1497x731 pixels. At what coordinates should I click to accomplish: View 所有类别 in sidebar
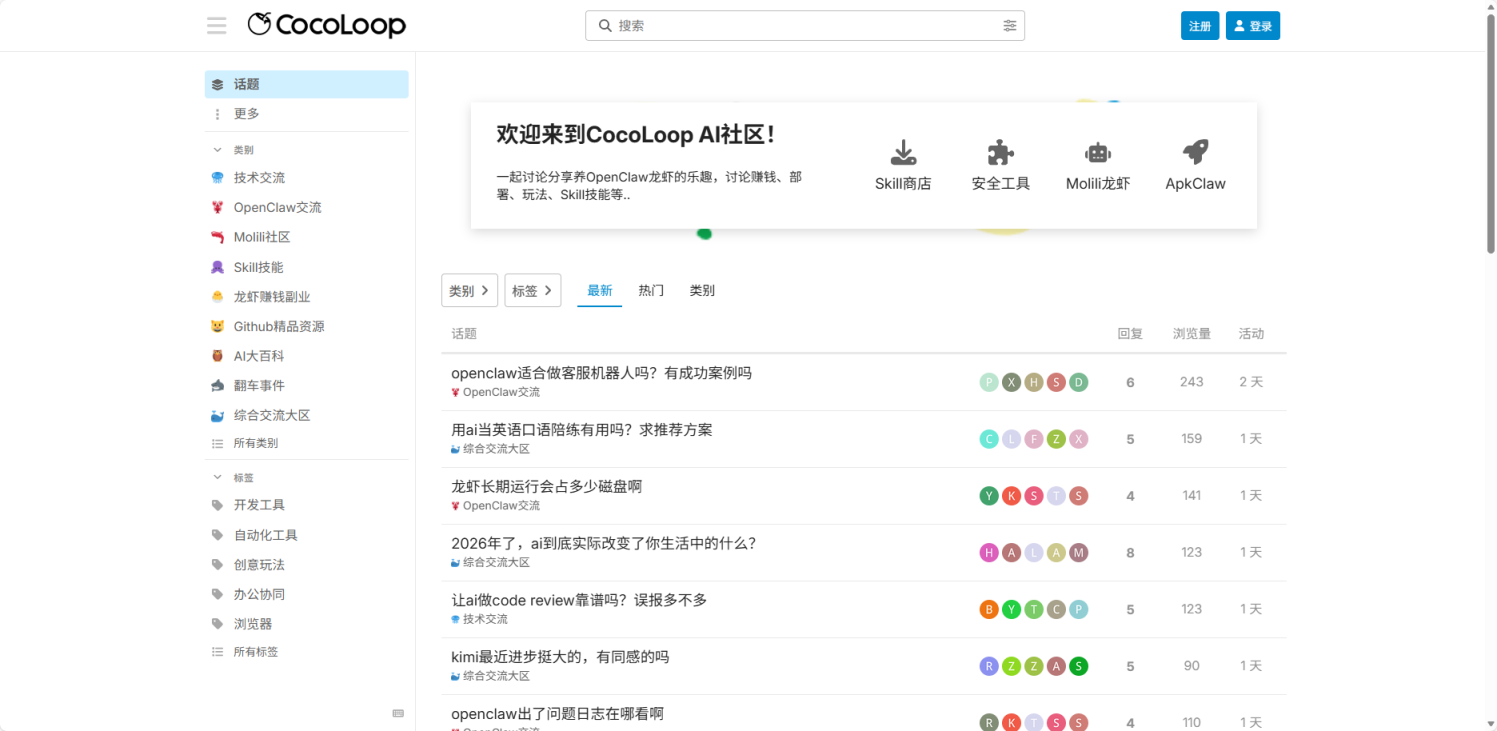(x=306, y=443)
